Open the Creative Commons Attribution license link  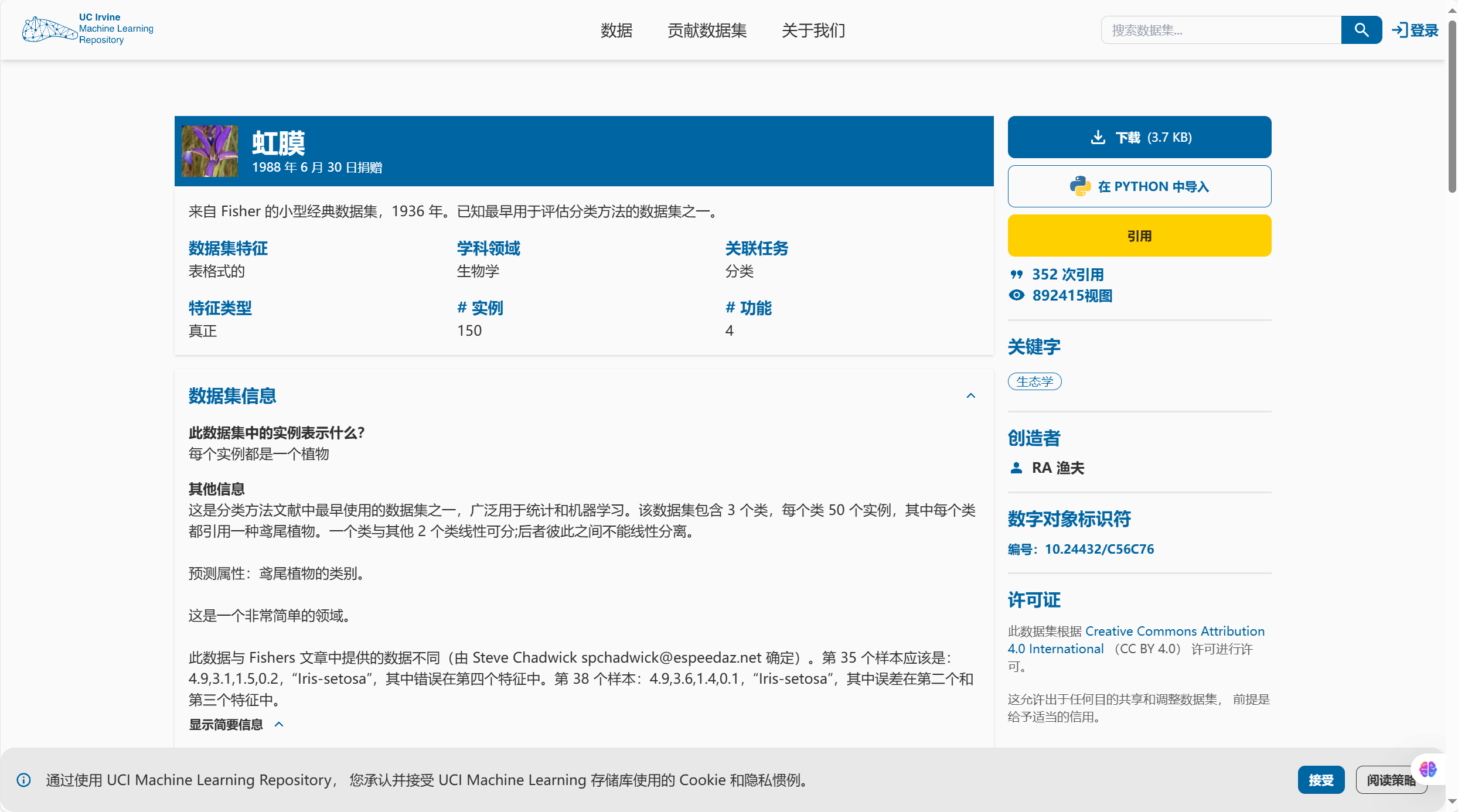point(1174,631)
